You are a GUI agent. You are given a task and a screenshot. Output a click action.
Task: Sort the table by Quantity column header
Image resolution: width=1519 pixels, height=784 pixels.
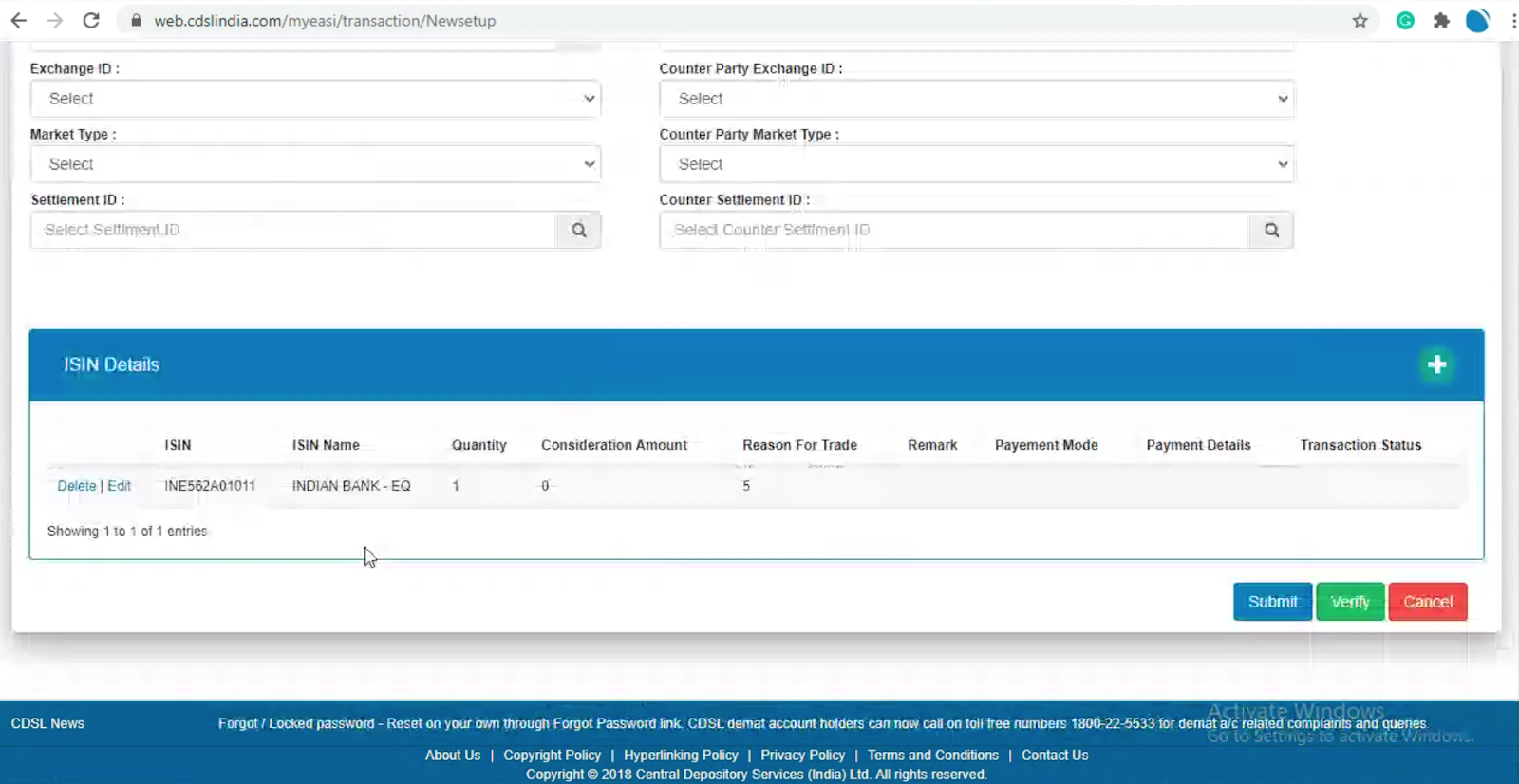coord(478,445)
